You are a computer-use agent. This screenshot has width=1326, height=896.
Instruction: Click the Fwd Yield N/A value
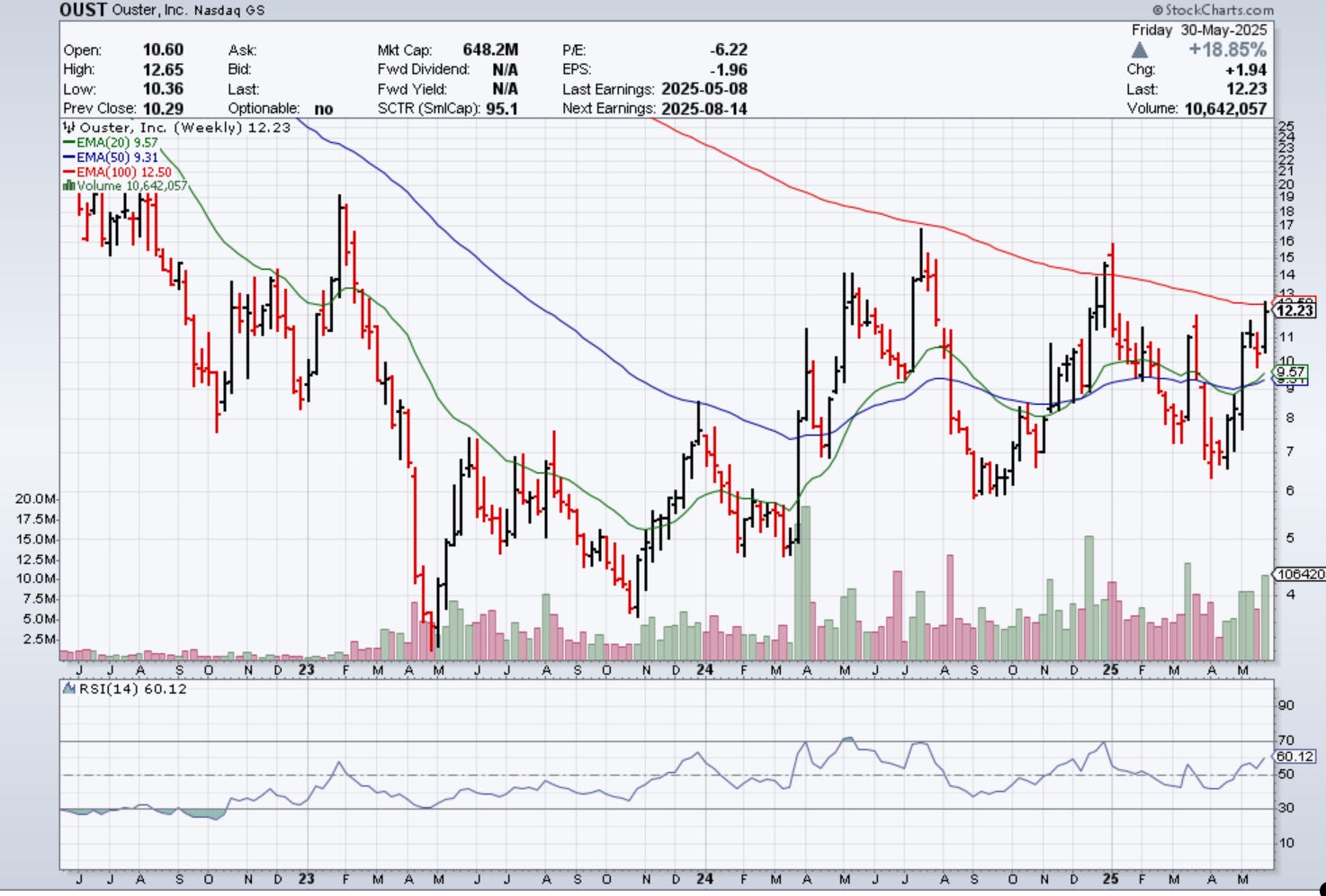pyautogui.click(x=505, y=89)
